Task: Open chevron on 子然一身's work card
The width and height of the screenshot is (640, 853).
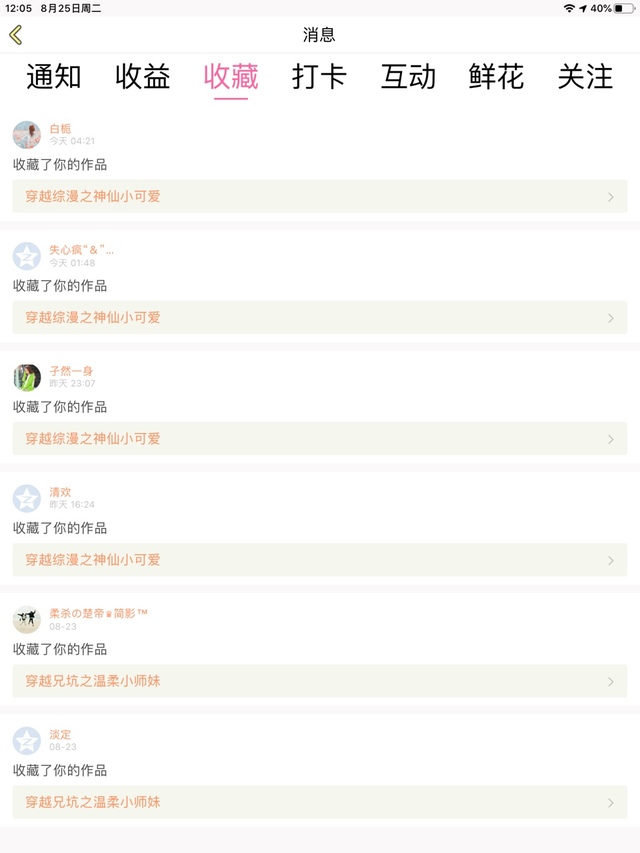Action: 611,439
